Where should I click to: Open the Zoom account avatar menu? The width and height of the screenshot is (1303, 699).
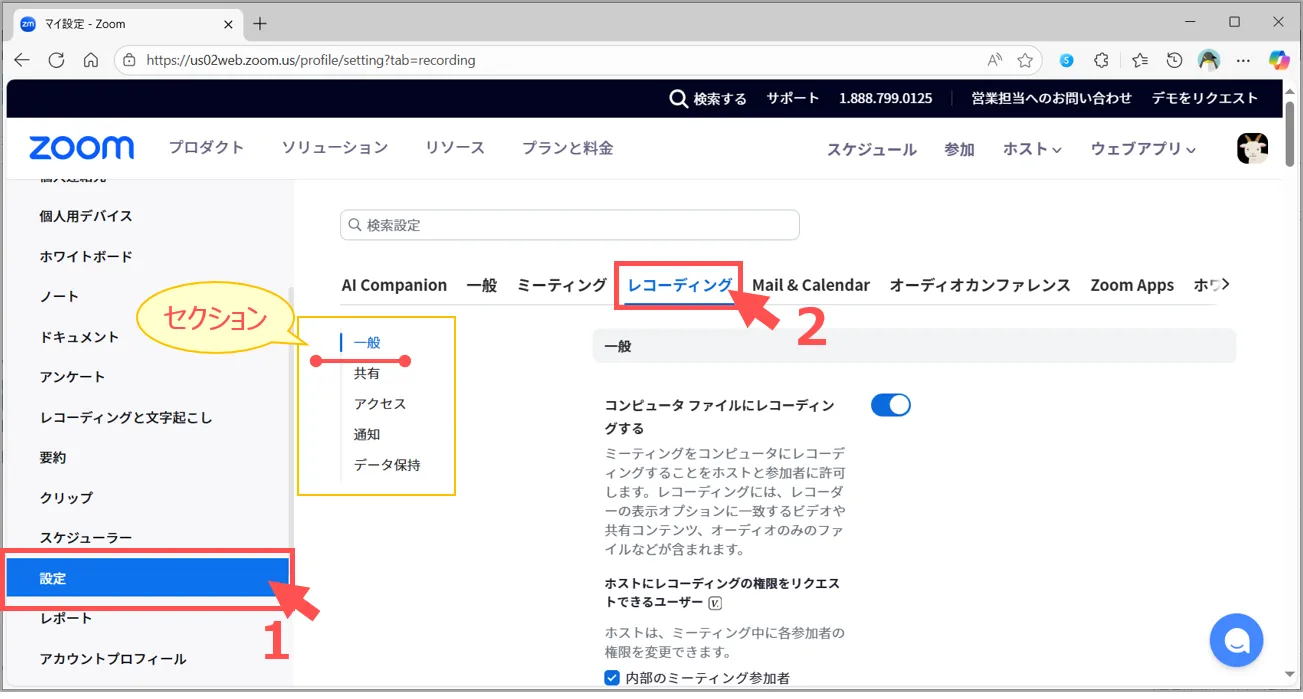point(1252,149)
